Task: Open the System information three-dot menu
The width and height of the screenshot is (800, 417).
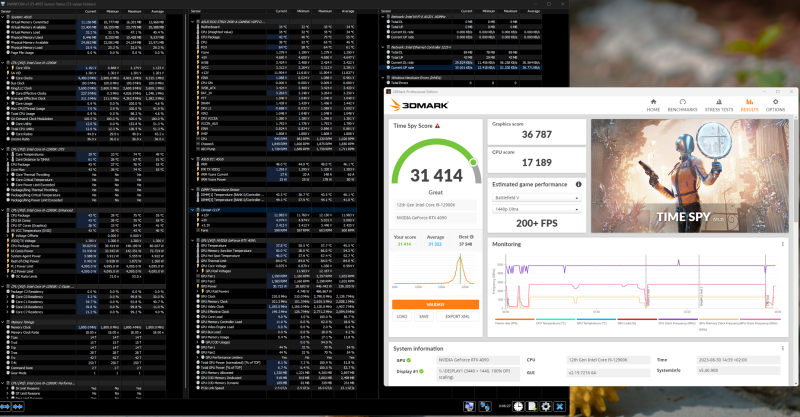Action: click(x=782, y=349)
